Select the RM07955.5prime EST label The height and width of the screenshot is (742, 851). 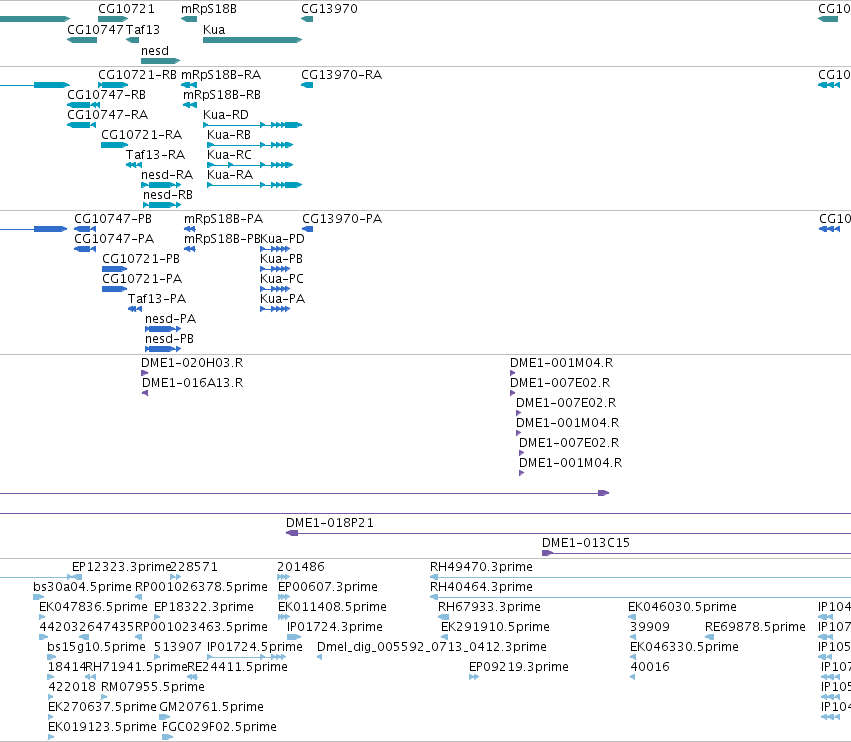153,688
